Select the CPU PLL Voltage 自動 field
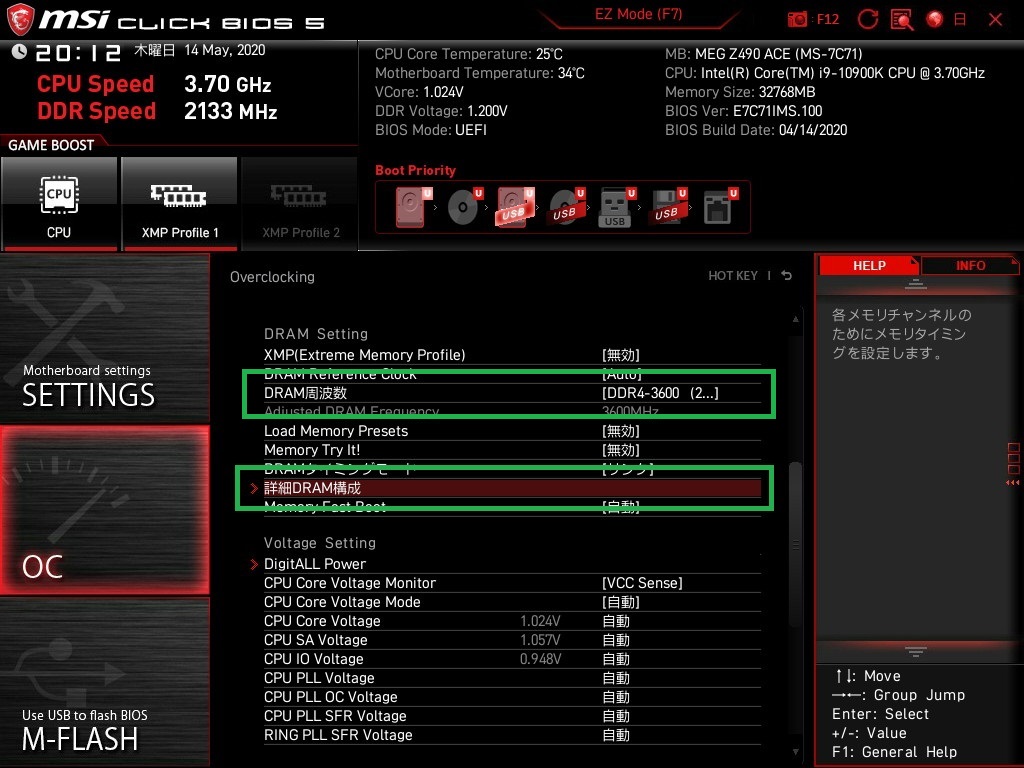 [x=616, y=678]
